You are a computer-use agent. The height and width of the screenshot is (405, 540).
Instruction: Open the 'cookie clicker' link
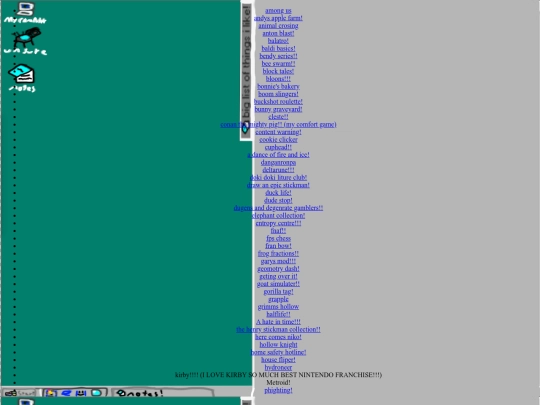(278, 139)
